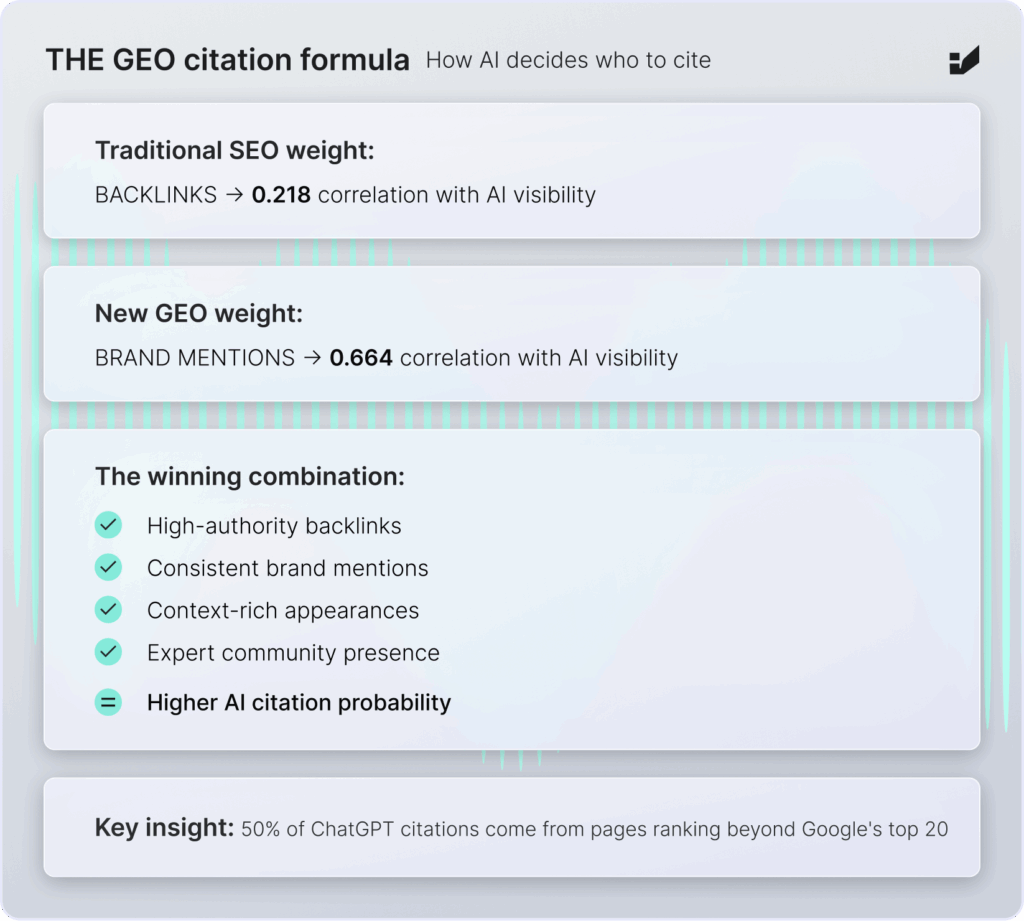Click The winning combination heading
1024x921 pixels.
250,477
